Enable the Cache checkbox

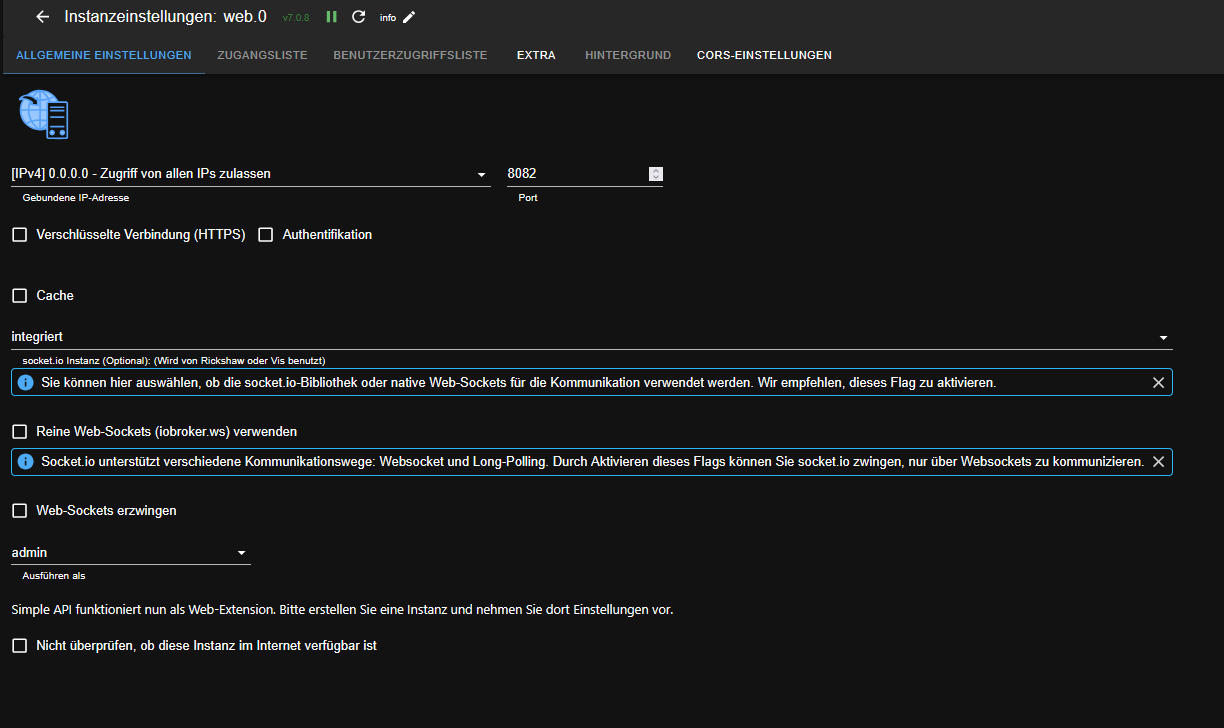pos(19,296)
